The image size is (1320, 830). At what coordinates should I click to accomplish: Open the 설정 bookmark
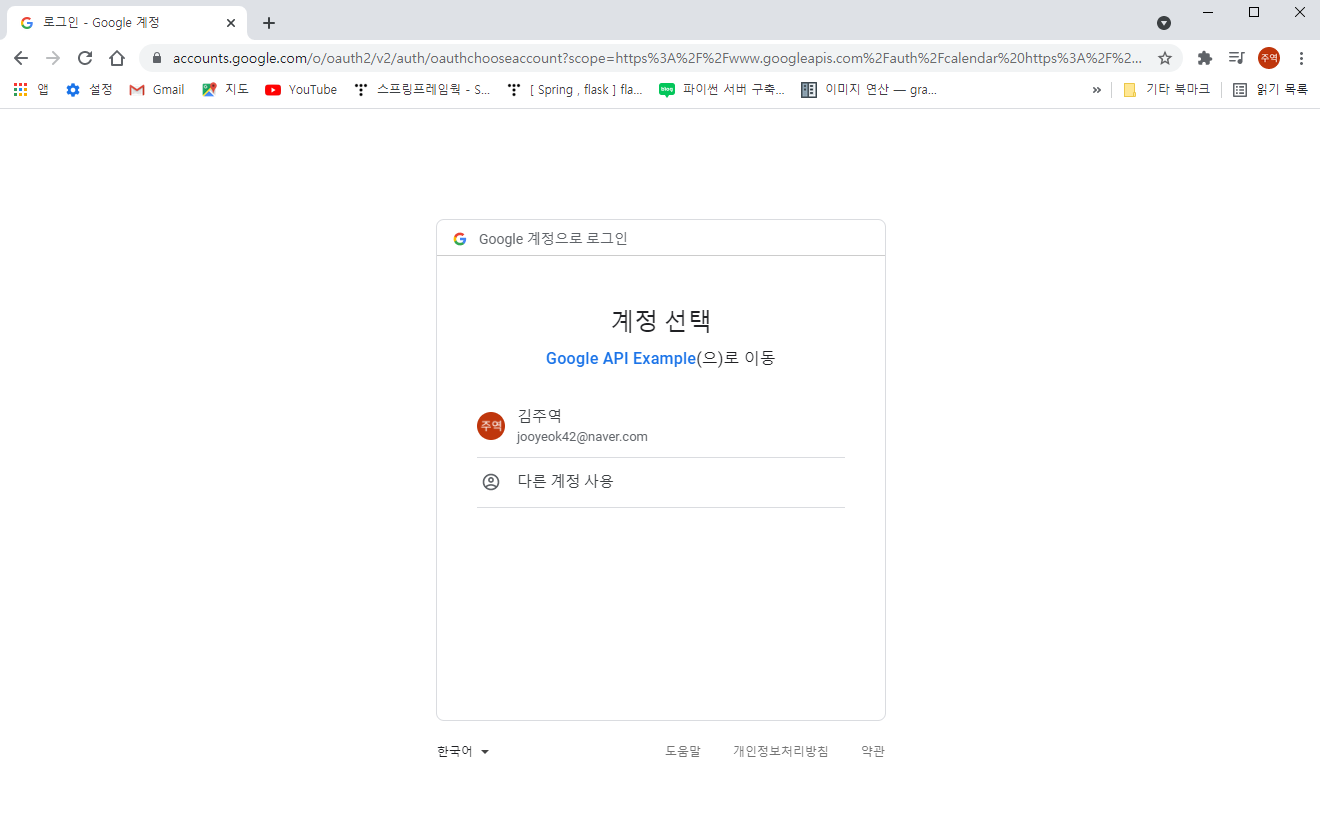89,89
